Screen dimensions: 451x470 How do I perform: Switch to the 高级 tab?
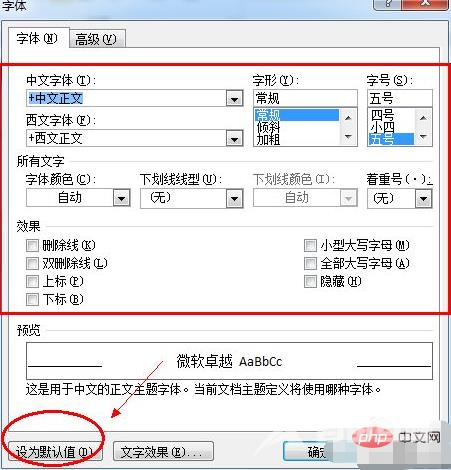pyautogui.click(x=97, y=39)
